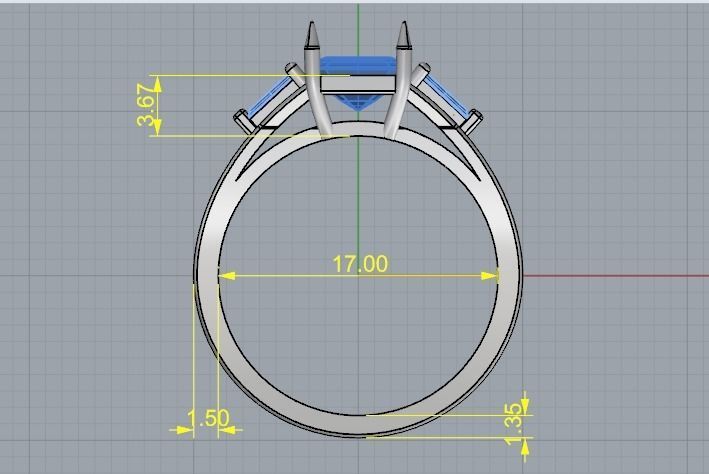Select the 17.00 inner diameter dimension text
This screenshot has height=474, width=709.
[360, 264]
